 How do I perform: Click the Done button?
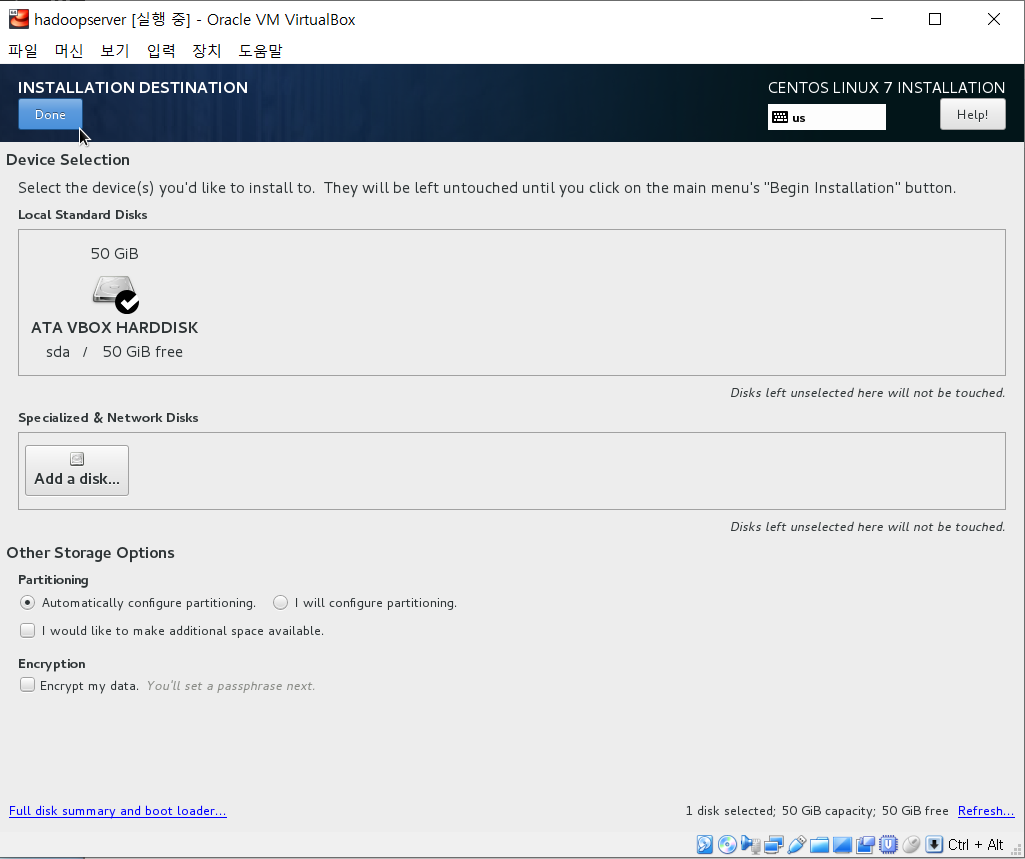50,114
